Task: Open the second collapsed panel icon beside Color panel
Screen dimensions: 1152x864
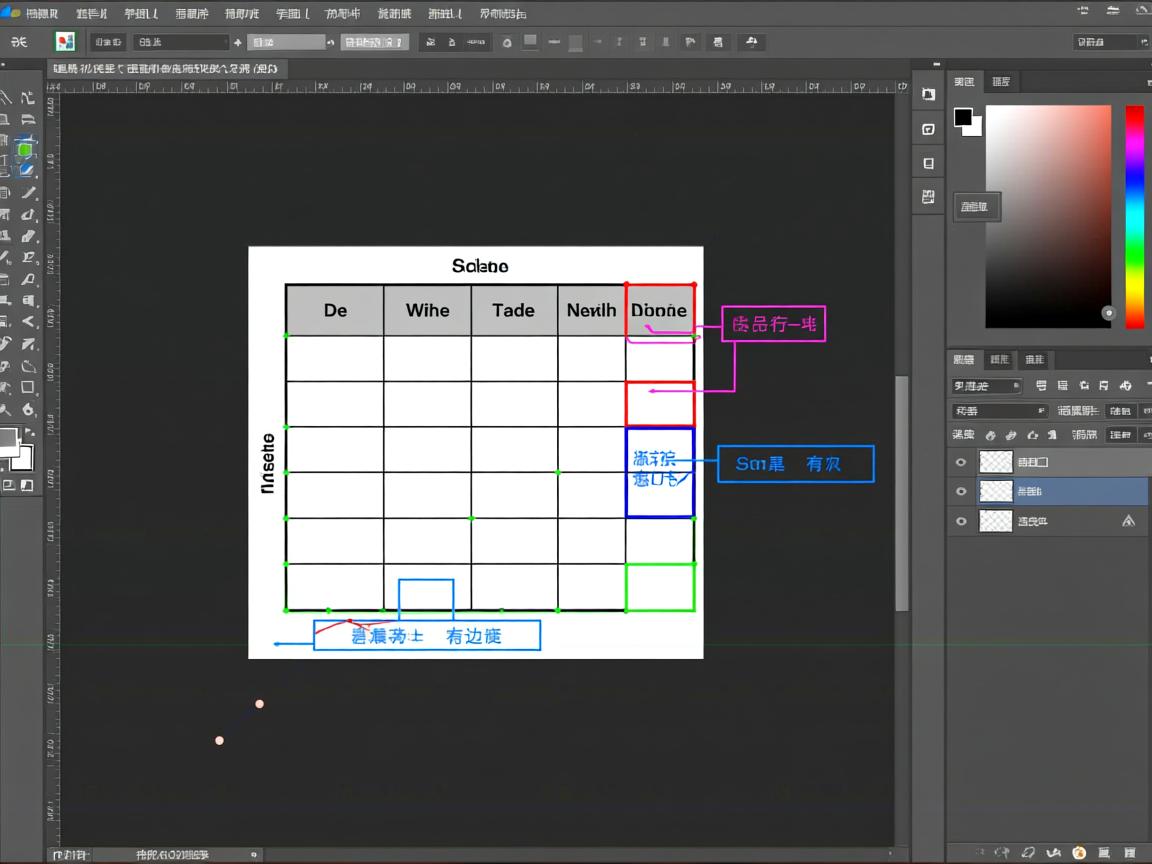Action: [x=928, y=129]
